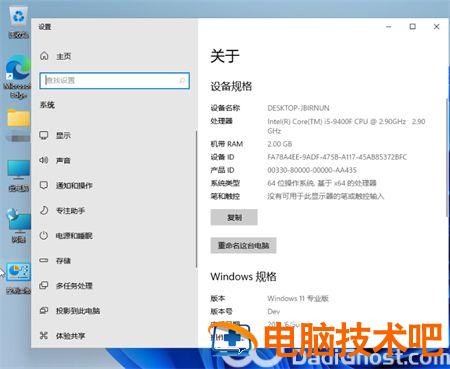Viewport: 450px width, 369px height.
Task: Maximize the Settings window
Action: 413,27
